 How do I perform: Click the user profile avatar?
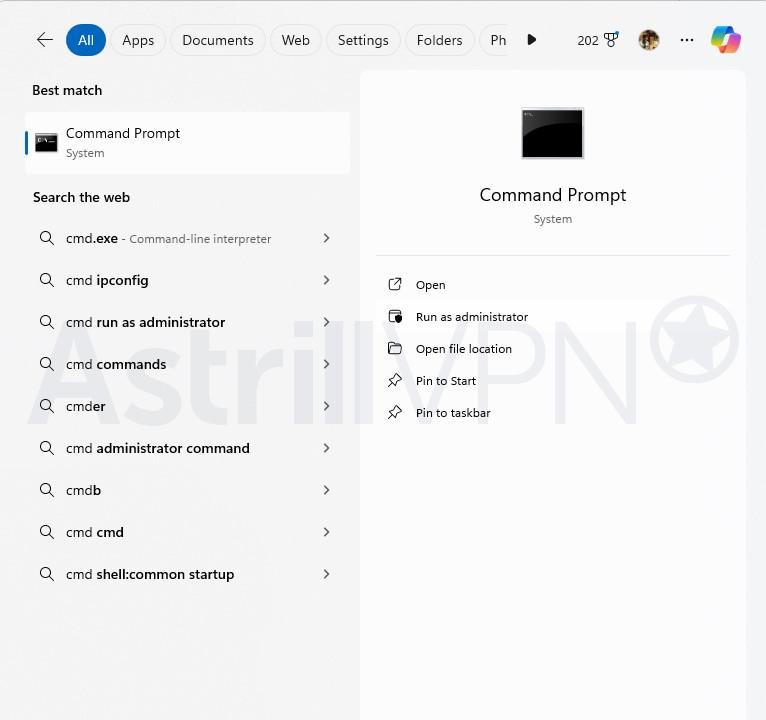(649, 40)
